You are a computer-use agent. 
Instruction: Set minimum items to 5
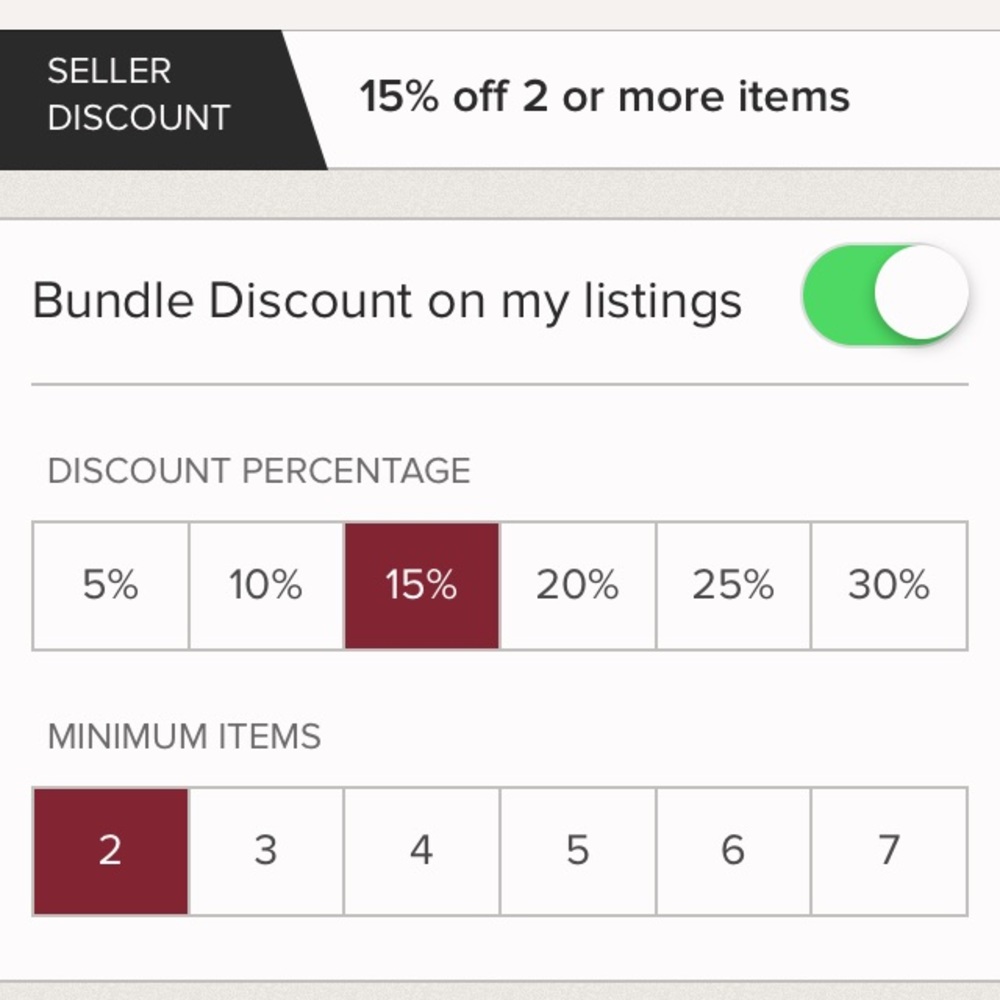tap(576, 849)
